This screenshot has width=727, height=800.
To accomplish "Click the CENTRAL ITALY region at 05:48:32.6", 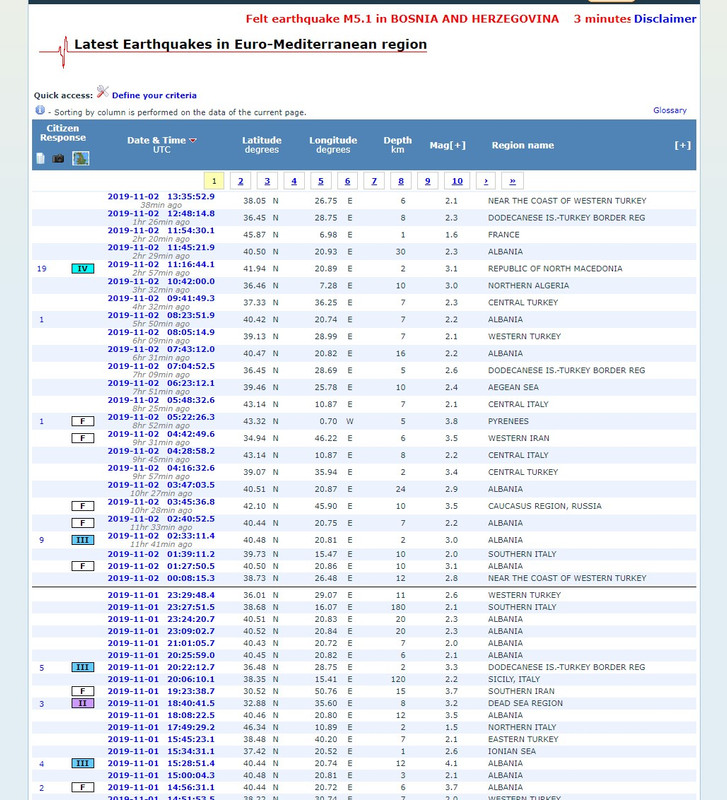I will point(518,404).
